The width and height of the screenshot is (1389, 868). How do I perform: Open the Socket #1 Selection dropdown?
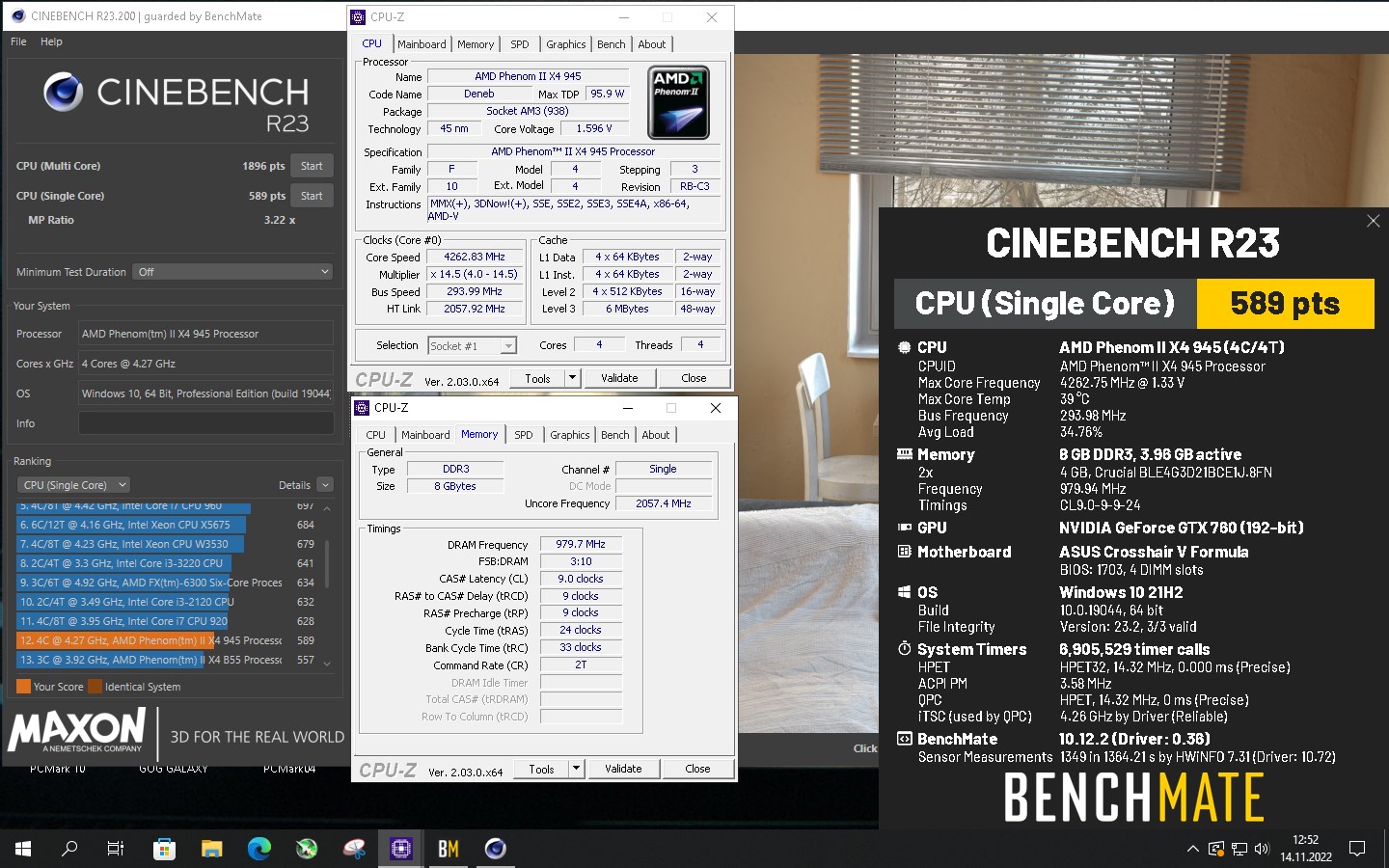coord(473,346)
